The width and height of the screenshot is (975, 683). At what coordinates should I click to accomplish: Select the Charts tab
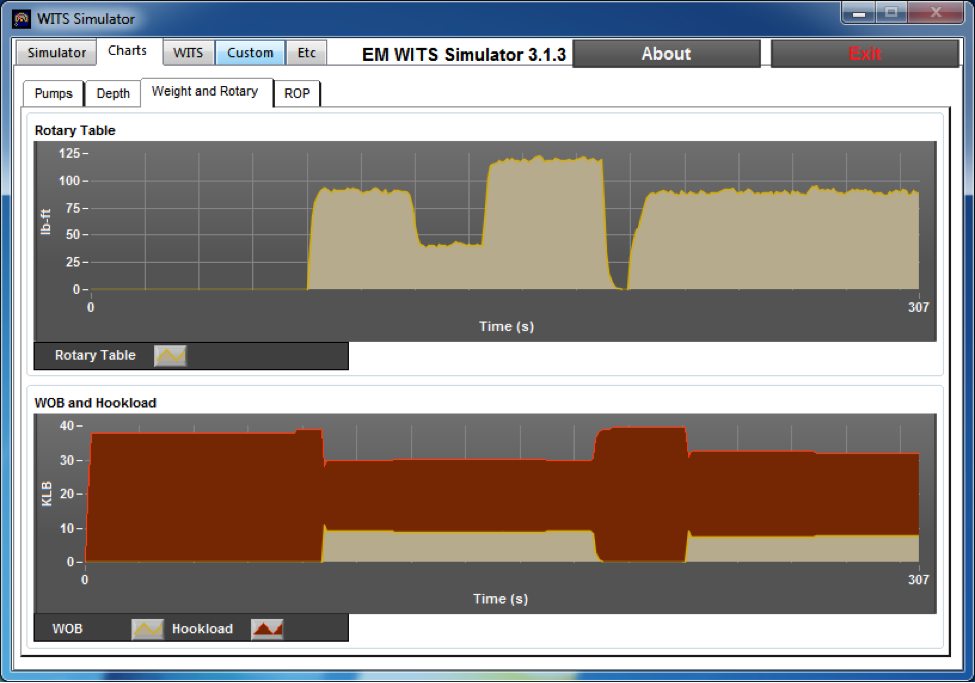(129, 50)
